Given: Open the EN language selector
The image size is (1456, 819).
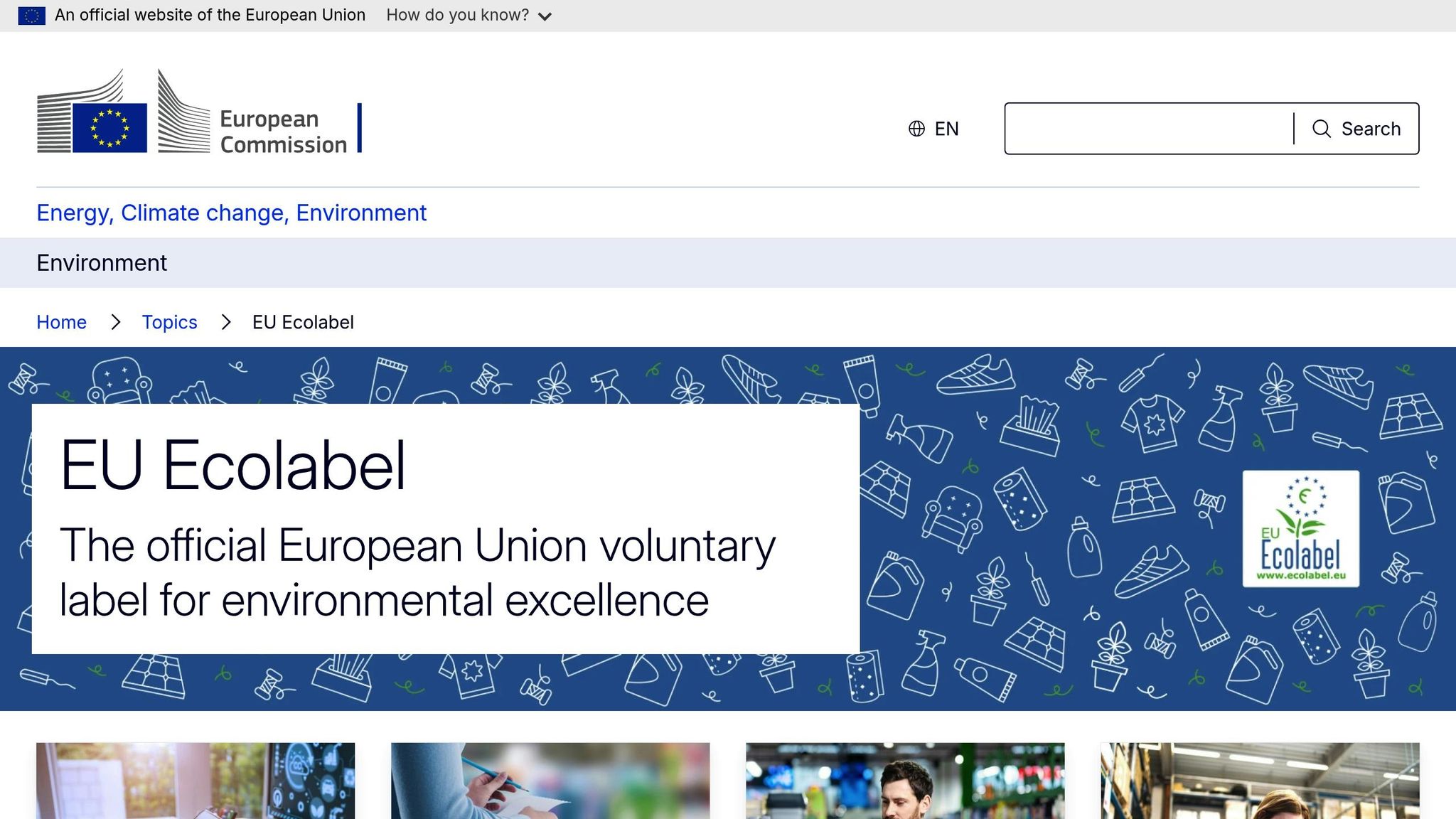Looking at the screenshot, I should click(946, 129).
